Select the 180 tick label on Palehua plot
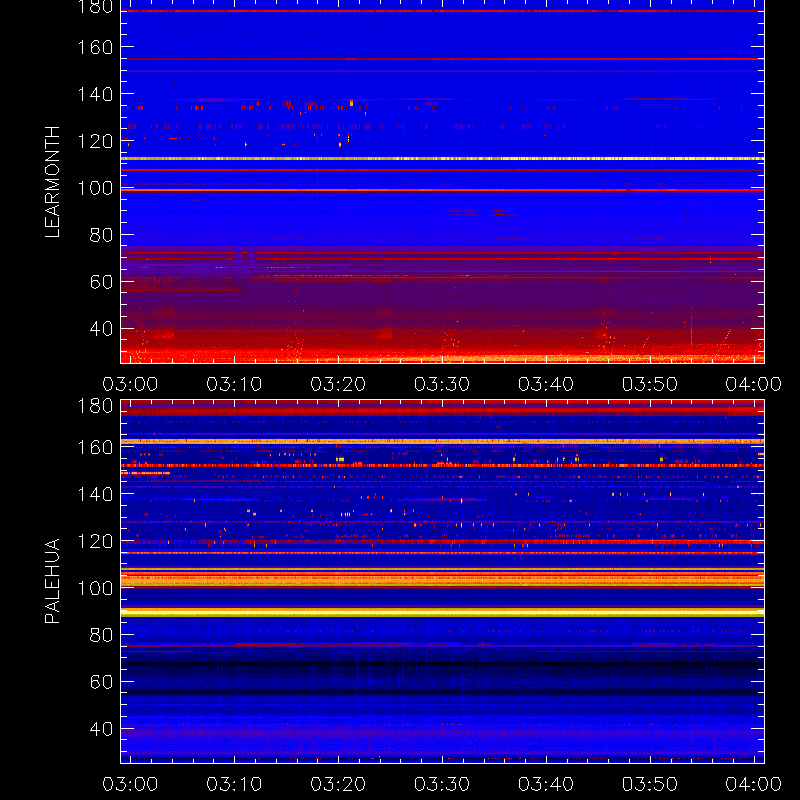Viewport: 800px width, 800px height. coord(95,406)
